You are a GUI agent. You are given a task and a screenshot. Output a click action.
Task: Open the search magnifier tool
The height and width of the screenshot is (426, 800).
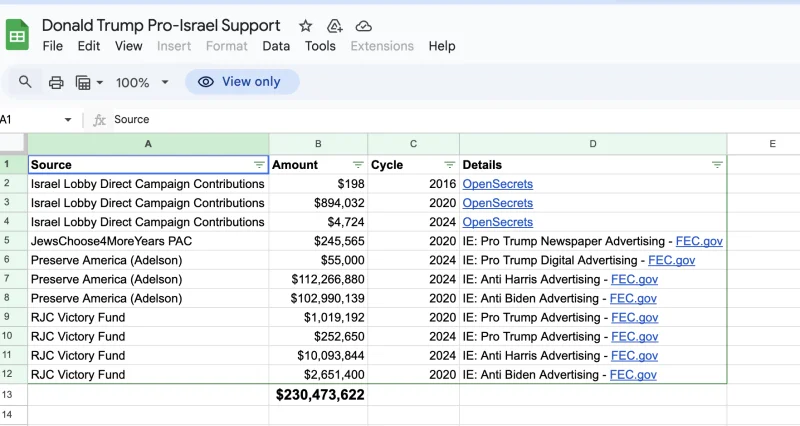pyautogui.click(x=25, y=82)
